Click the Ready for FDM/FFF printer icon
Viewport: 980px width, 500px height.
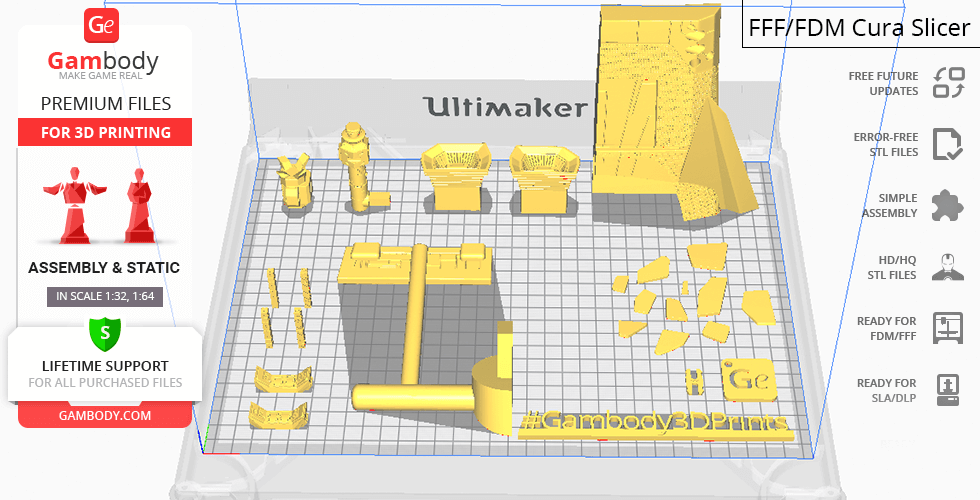pyautogui.click(x=947, y=328)
